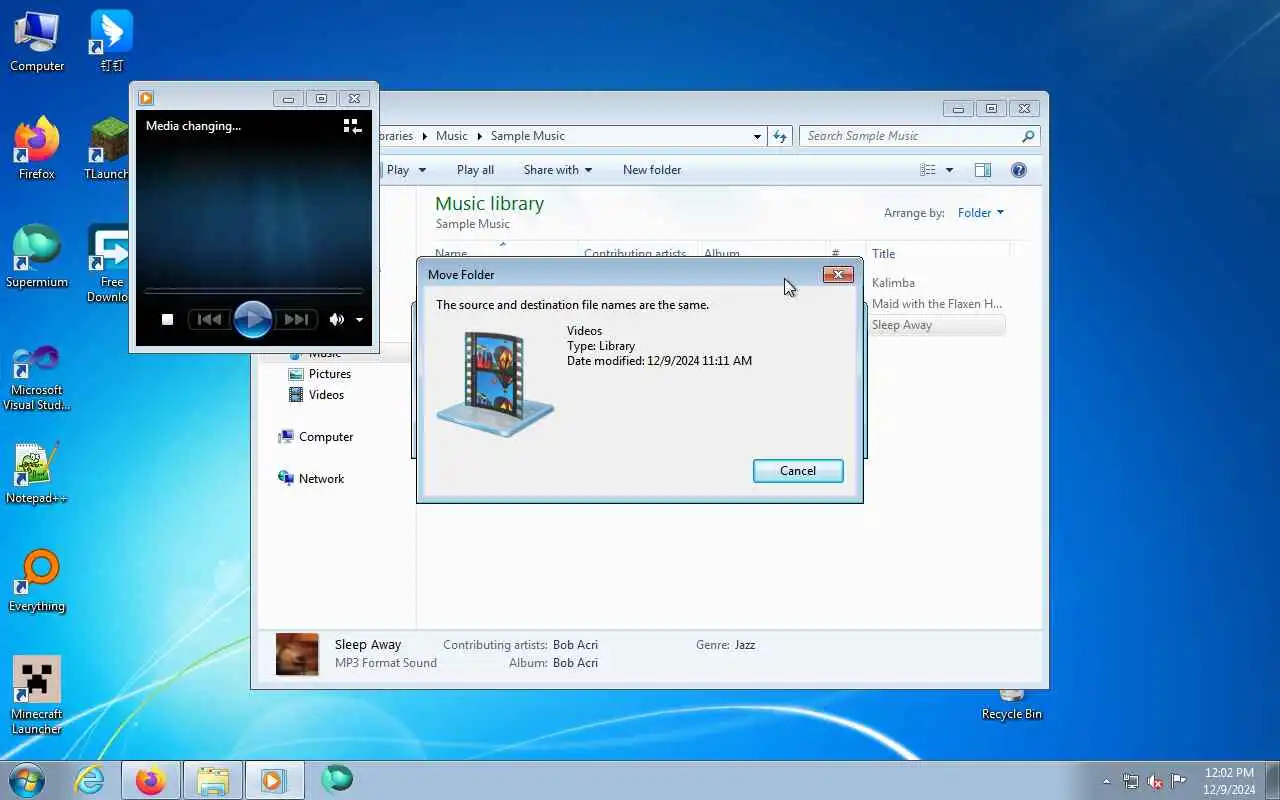Open the view options dropdown arrow
Screen dimensions: 1280x800
[949, 170]
